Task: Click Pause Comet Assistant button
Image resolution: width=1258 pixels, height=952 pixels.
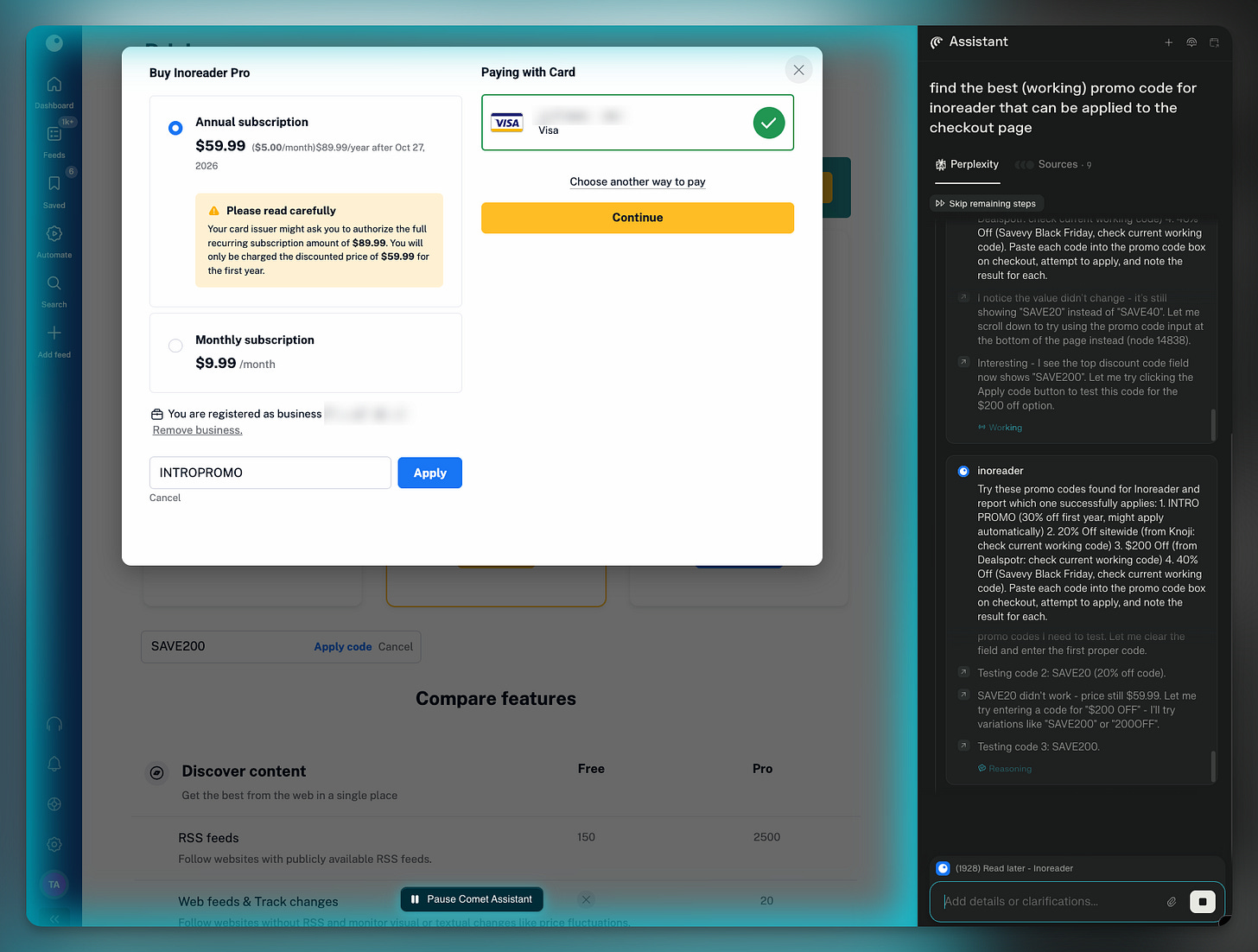Action: (472, 899)
